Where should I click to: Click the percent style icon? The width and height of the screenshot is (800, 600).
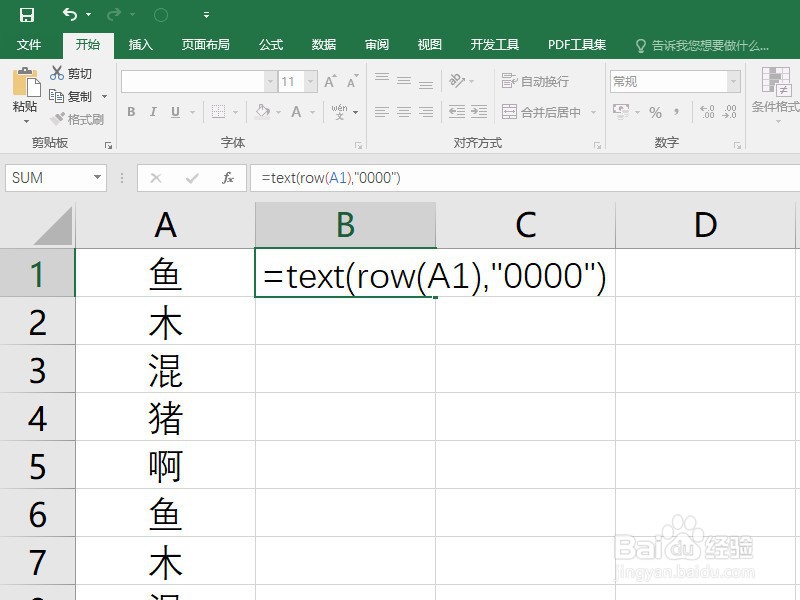tap(656, 112)
